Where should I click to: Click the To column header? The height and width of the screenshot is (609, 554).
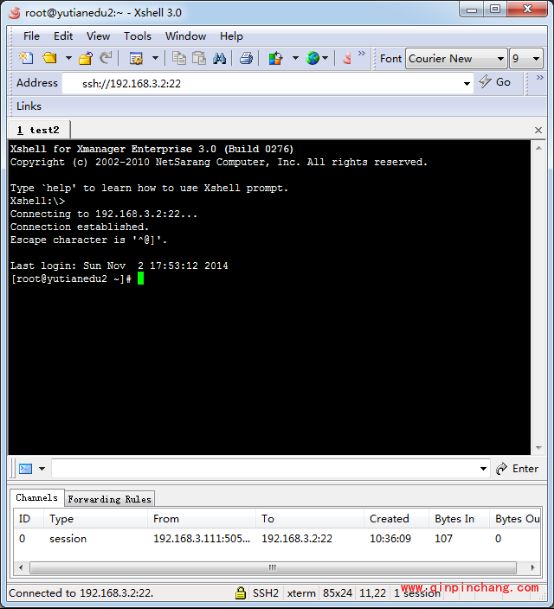[310, 519]
